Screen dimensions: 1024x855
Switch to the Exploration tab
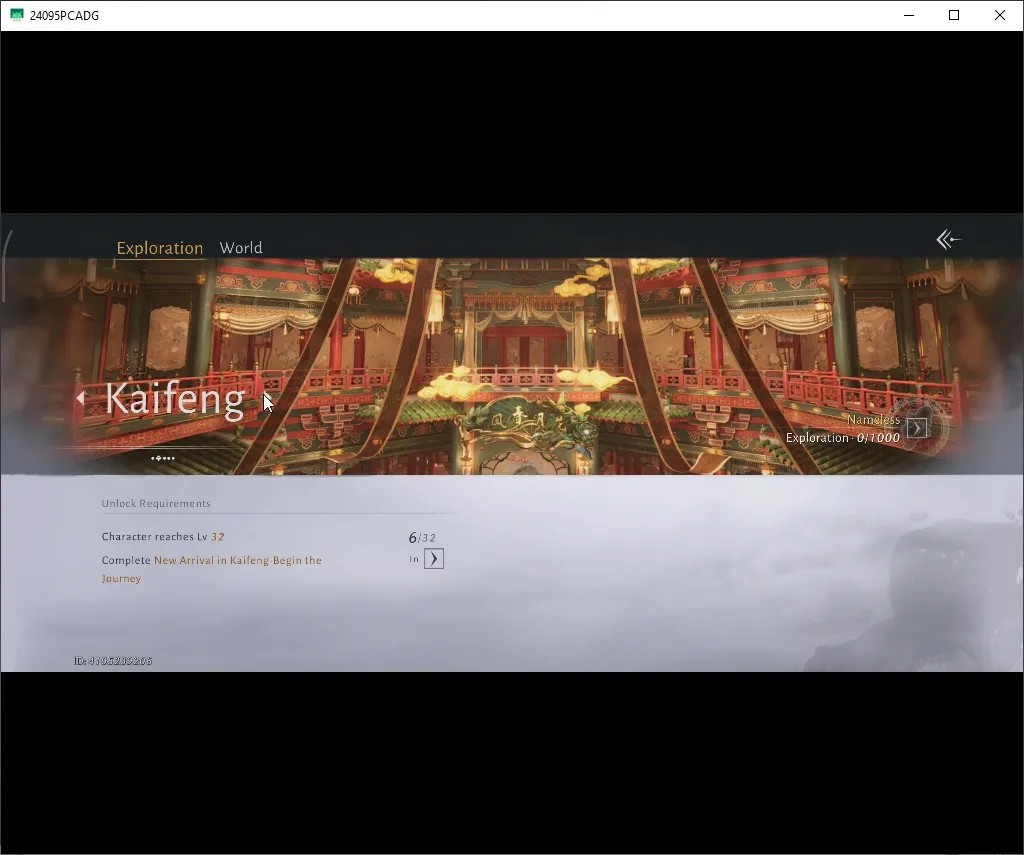(x=159, y=248)
